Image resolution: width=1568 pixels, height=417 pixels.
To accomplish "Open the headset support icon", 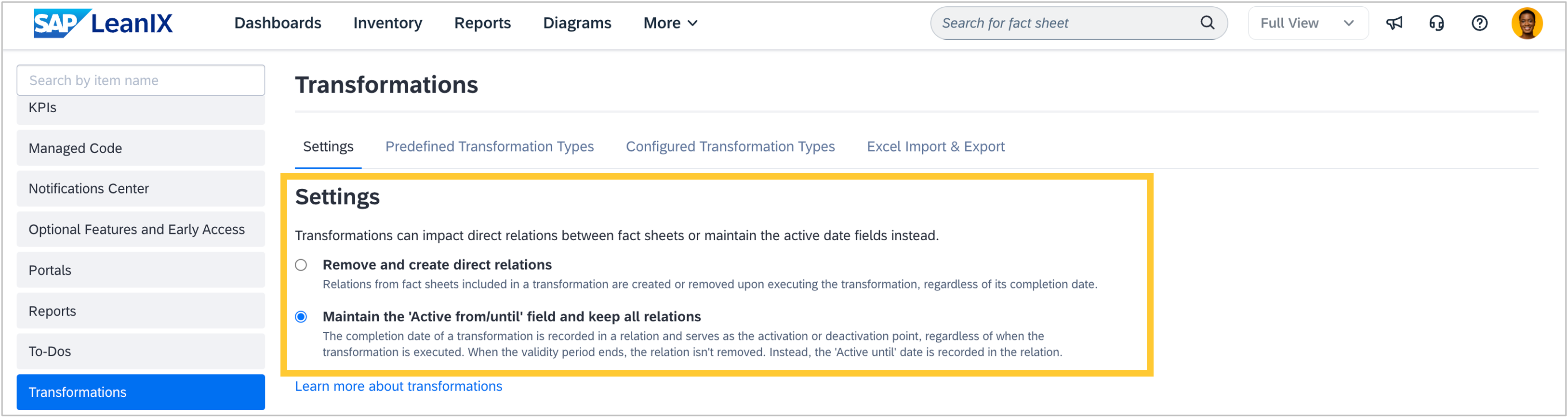I will point(1436,23).
